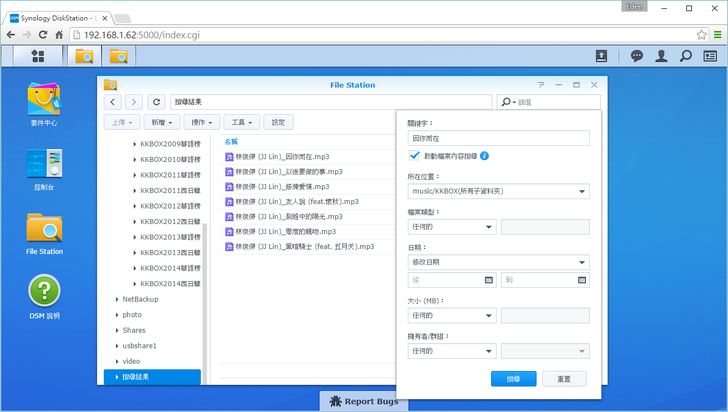The height and width of the screenshot is (412, 728).
Task: Open the user account options icon
Action: [x=661, y=56]
